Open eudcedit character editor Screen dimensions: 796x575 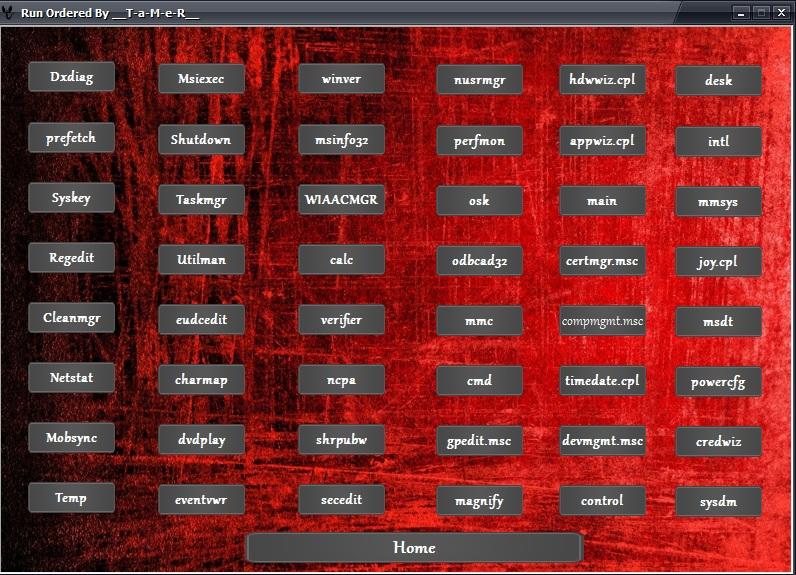(202, 320)
